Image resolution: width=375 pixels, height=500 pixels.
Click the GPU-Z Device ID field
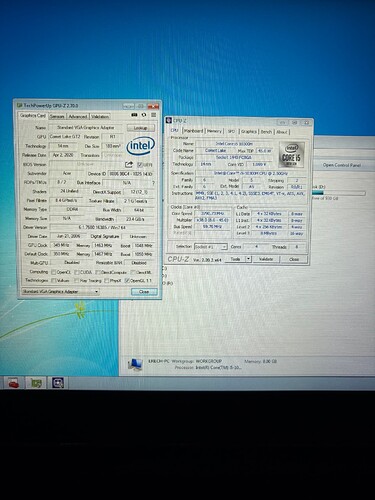click(x=131, y=174)
